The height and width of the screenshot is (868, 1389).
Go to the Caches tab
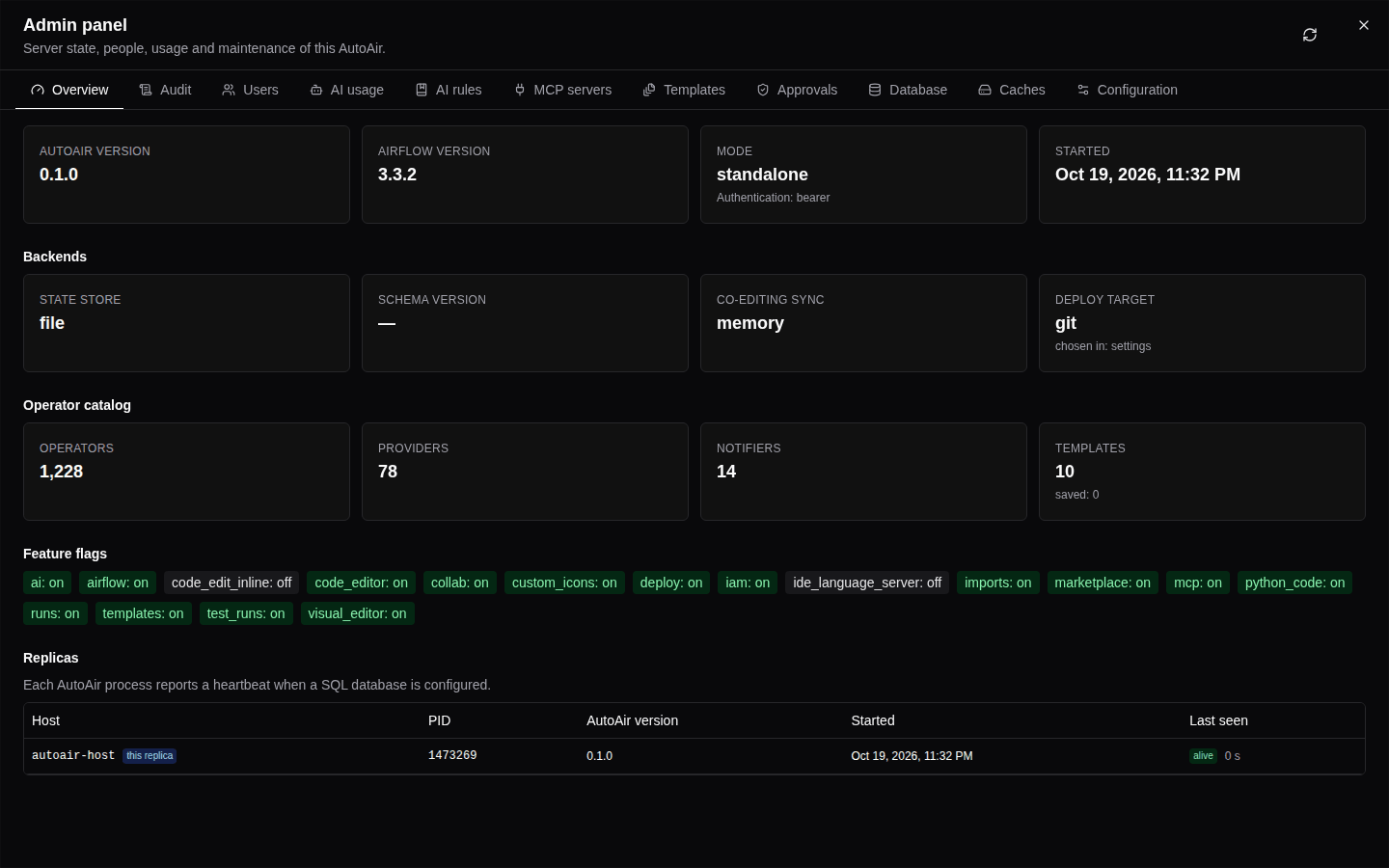click(1012, 90)
